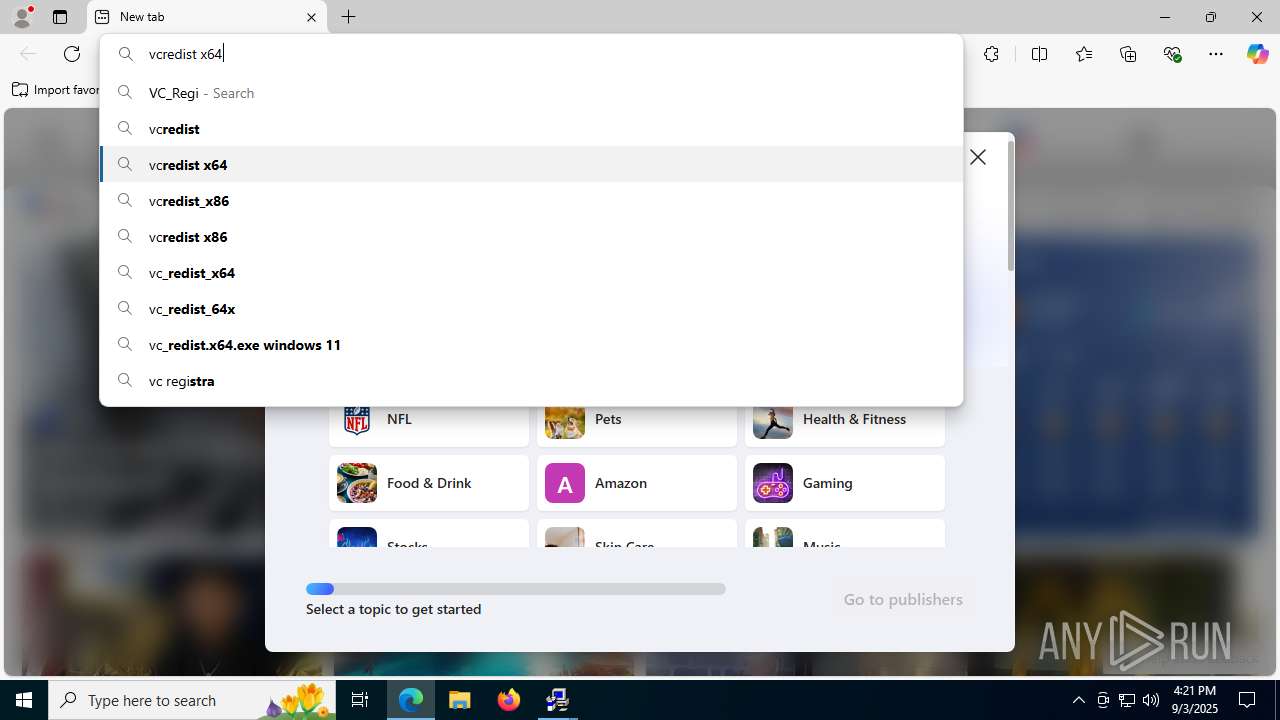The height and width of the screenshot is (720, 1280).
Task: Select the VC_Regi - Search suggestion
Action: pyautogui.click(x=531, y=93)
